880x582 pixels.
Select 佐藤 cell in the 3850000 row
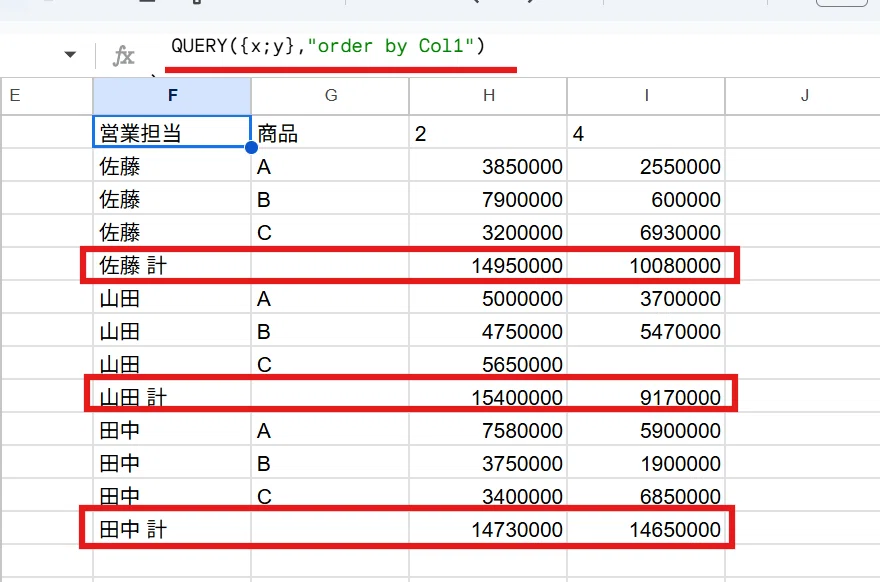[x=172, y=165]
